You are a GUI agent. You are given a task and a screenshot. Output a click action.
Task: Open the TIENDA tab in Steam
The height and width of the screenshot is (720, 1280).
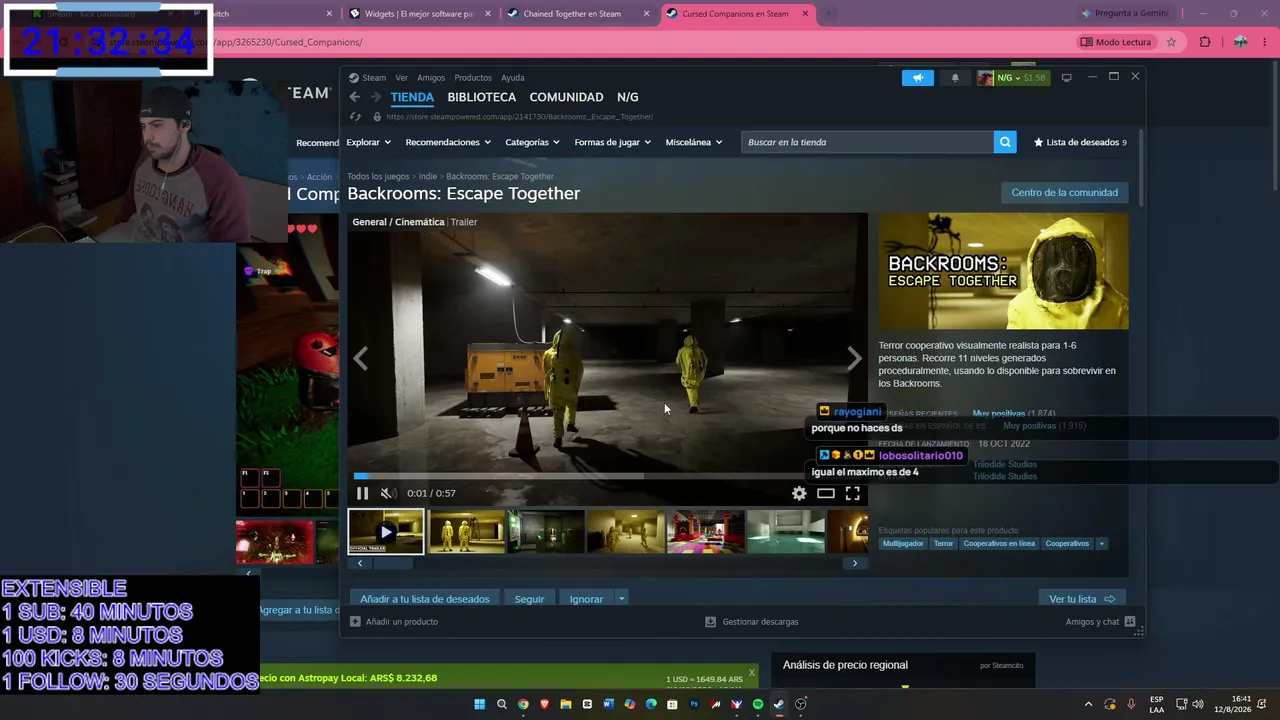[x=412, y=97]
